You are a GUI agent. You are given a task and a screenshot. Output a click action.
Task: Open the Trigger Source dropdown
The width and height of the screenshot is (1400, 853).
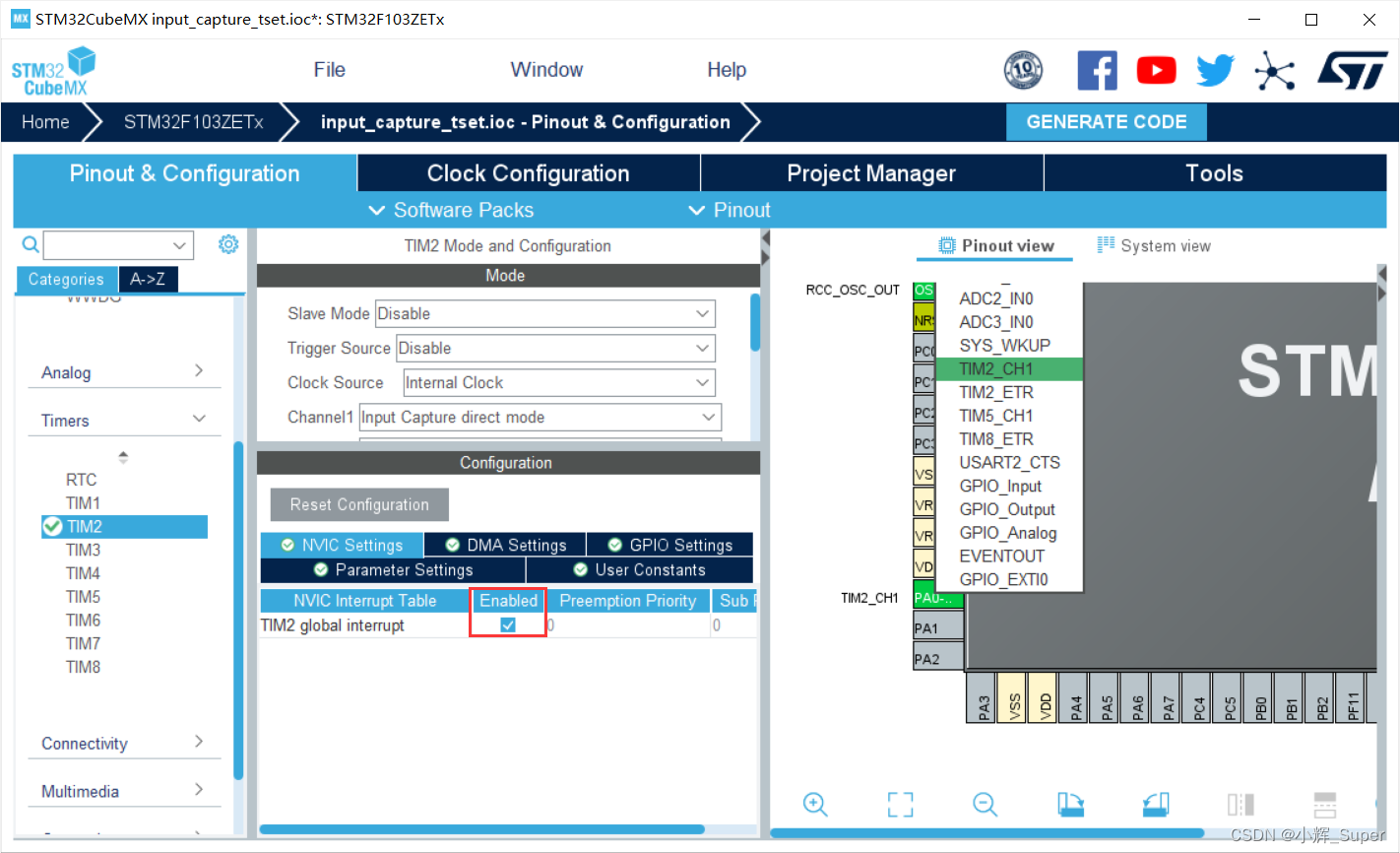tap(555, 348)
